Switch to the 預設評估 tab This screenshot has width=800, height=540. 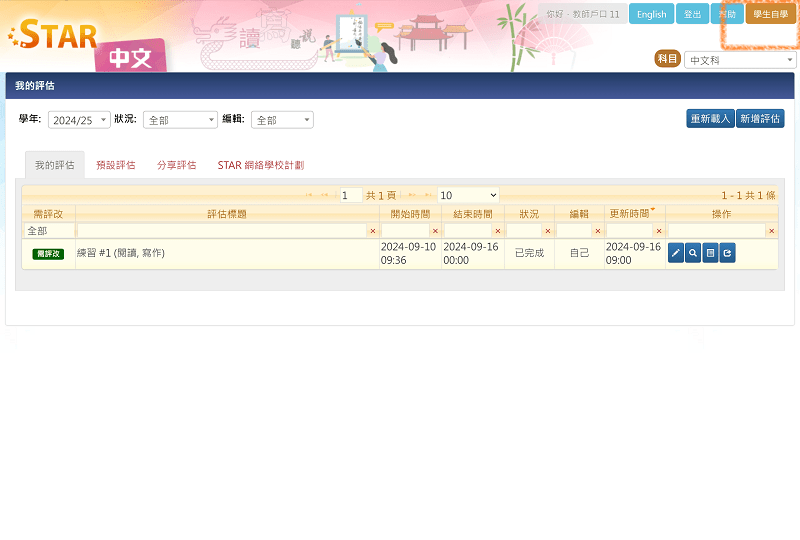[116, 165]
